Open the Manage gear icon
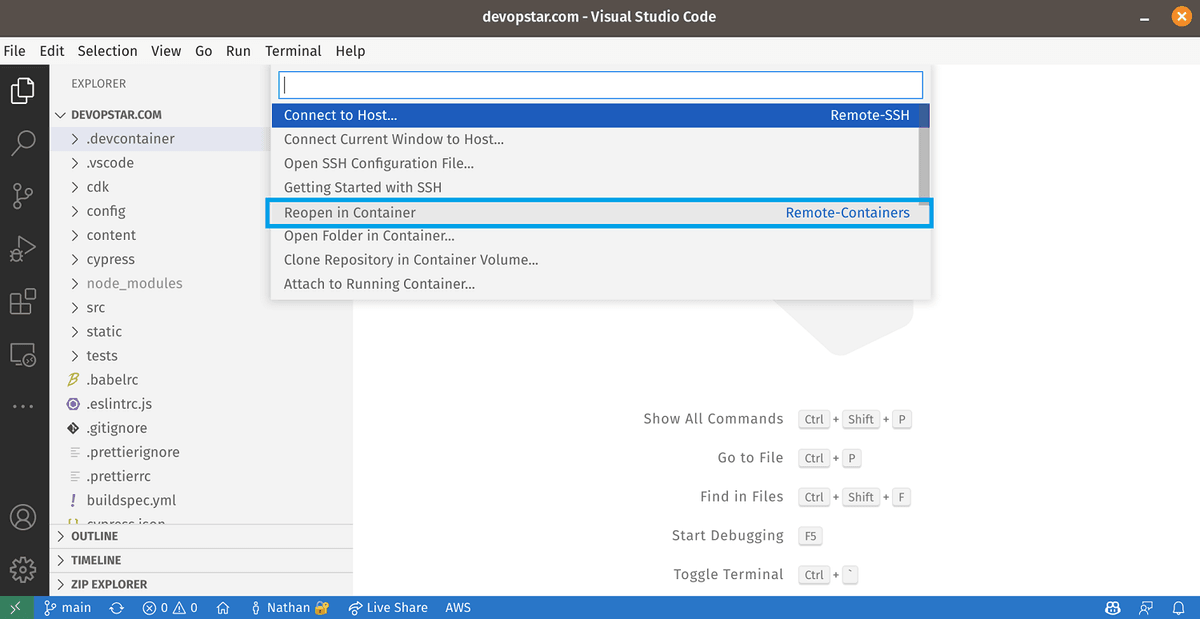 coord(23,569)
